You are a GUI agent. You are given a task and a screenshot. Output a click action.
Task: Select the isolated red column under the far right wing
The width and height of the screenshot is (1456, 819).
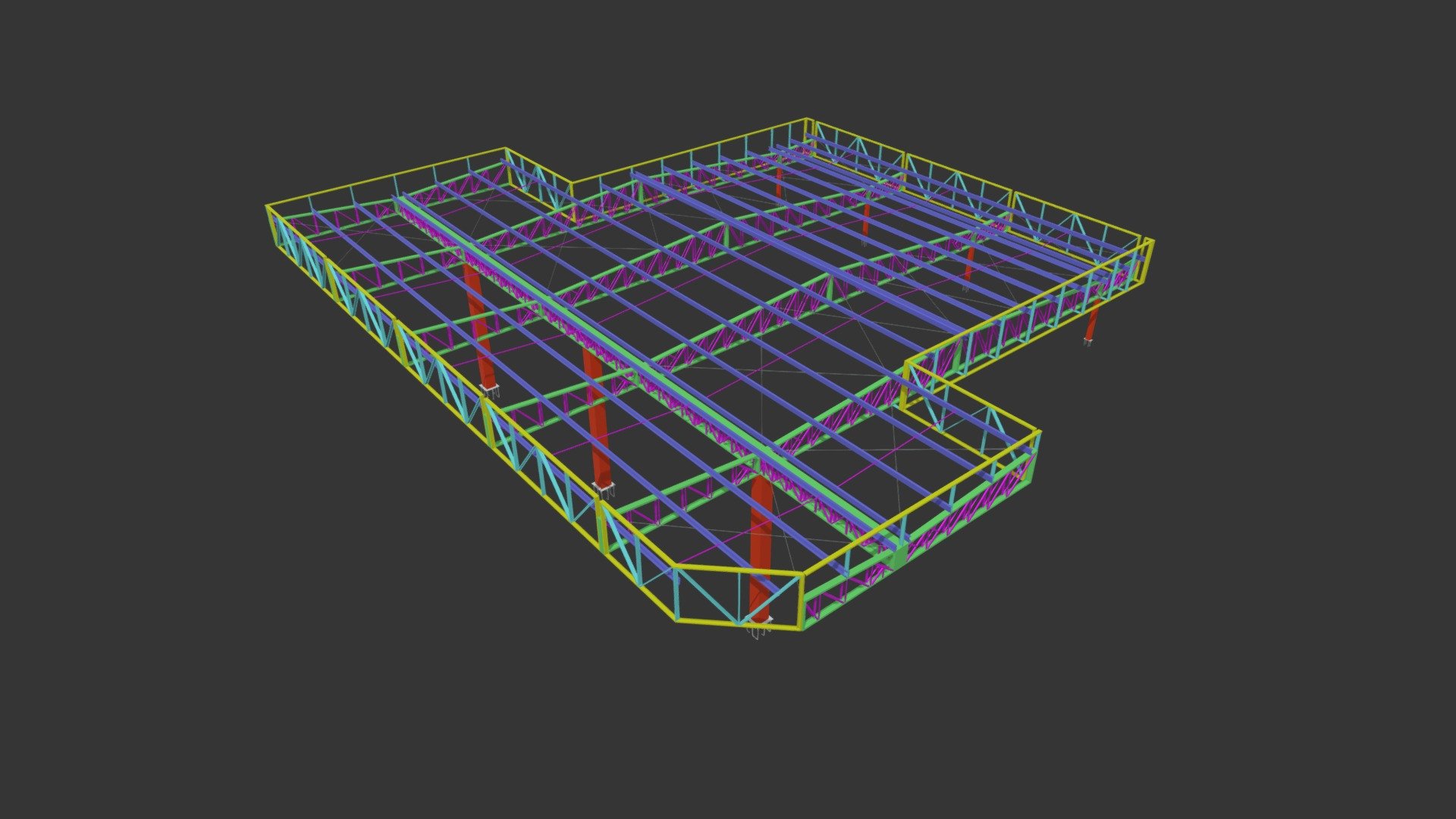tap(1092, 320)
